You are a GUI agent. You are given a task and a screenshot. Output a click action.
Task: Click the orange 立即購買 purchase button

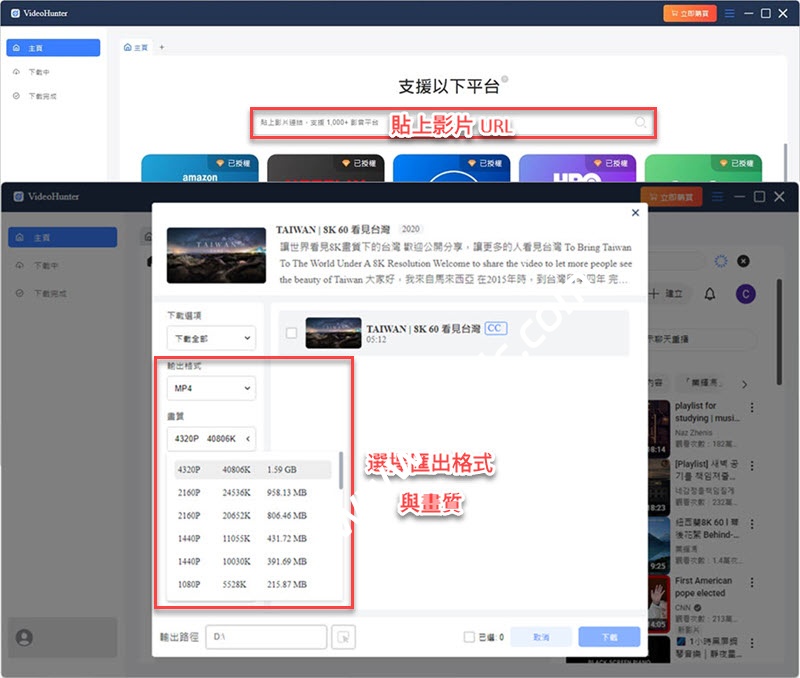[x=692, y=13]
